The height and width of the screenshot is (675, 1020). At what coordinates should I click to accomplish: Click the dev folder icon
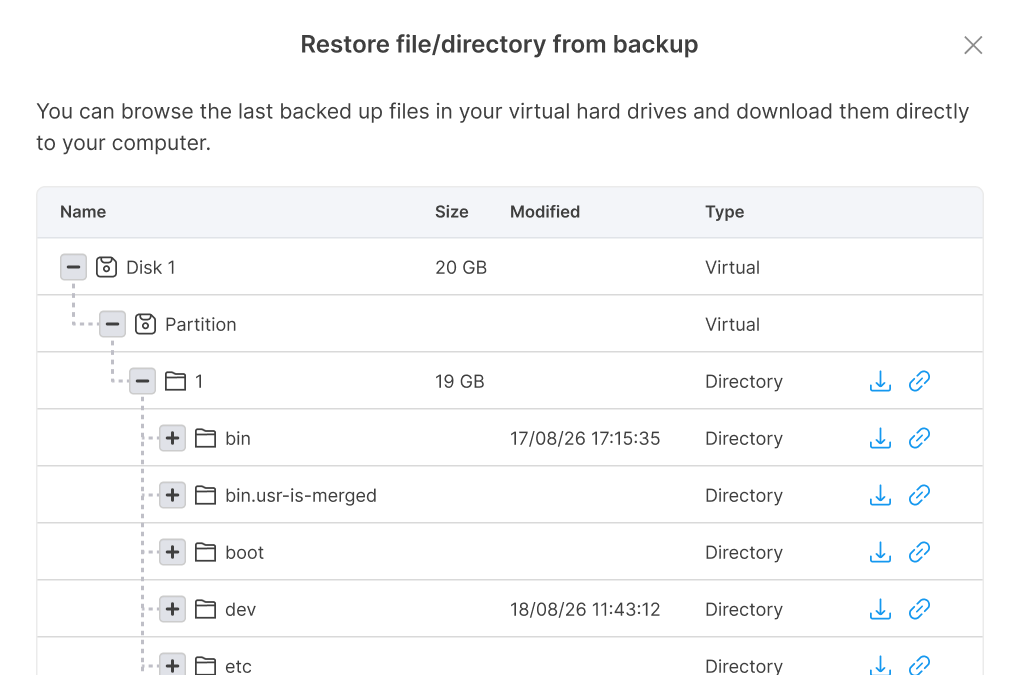[x=206, y=609]
